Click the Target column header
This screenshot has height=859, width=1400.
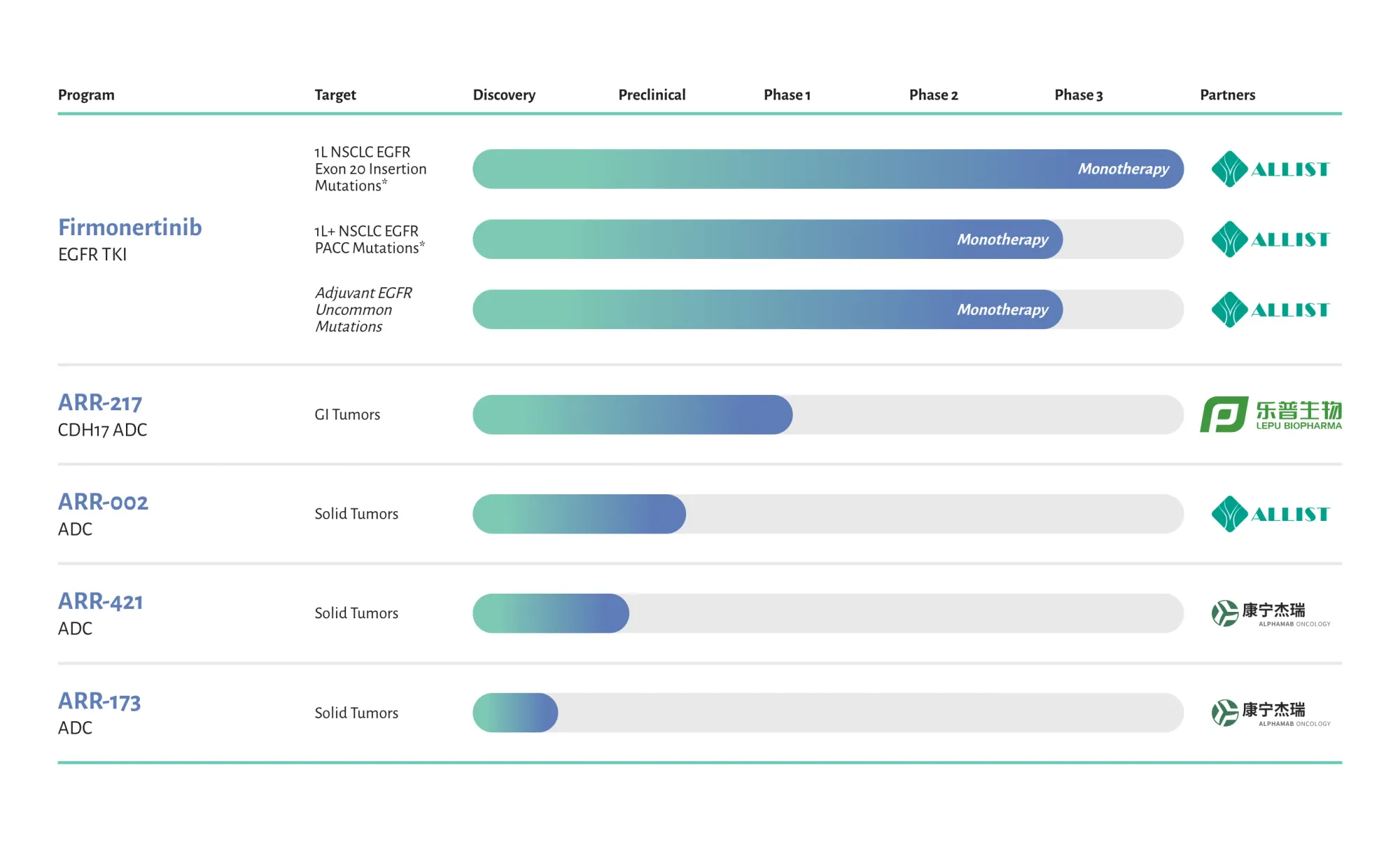pos(335,95)
